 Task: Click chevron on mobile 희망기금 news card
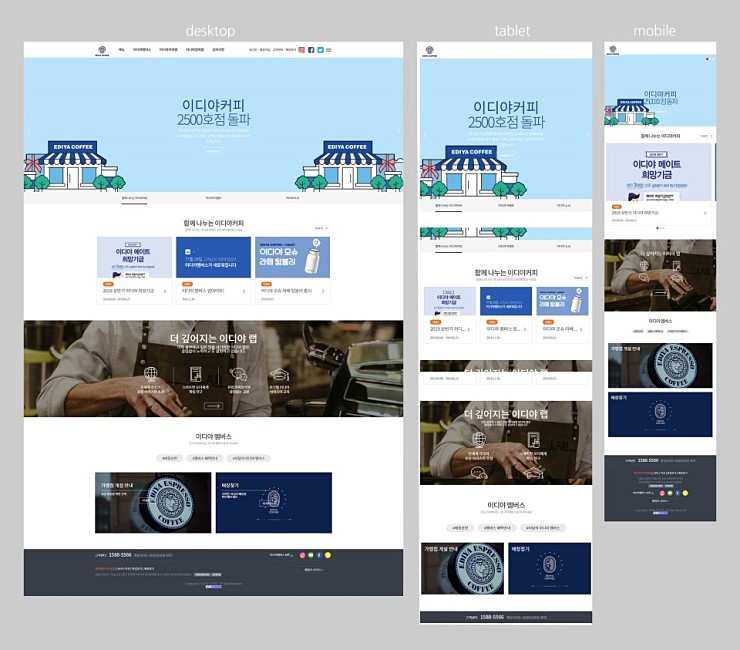[x=705, y=213]
